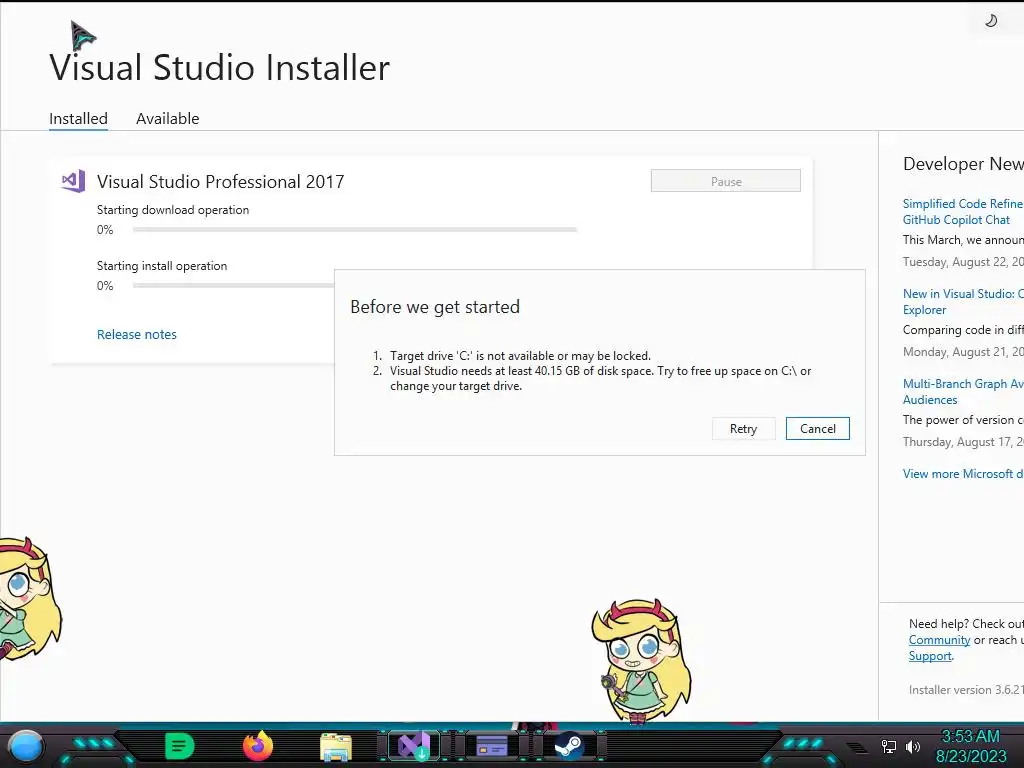Screen dimensions: 1024x768
Task: Click the Installer version text
Action: click(x=966, y=690)
